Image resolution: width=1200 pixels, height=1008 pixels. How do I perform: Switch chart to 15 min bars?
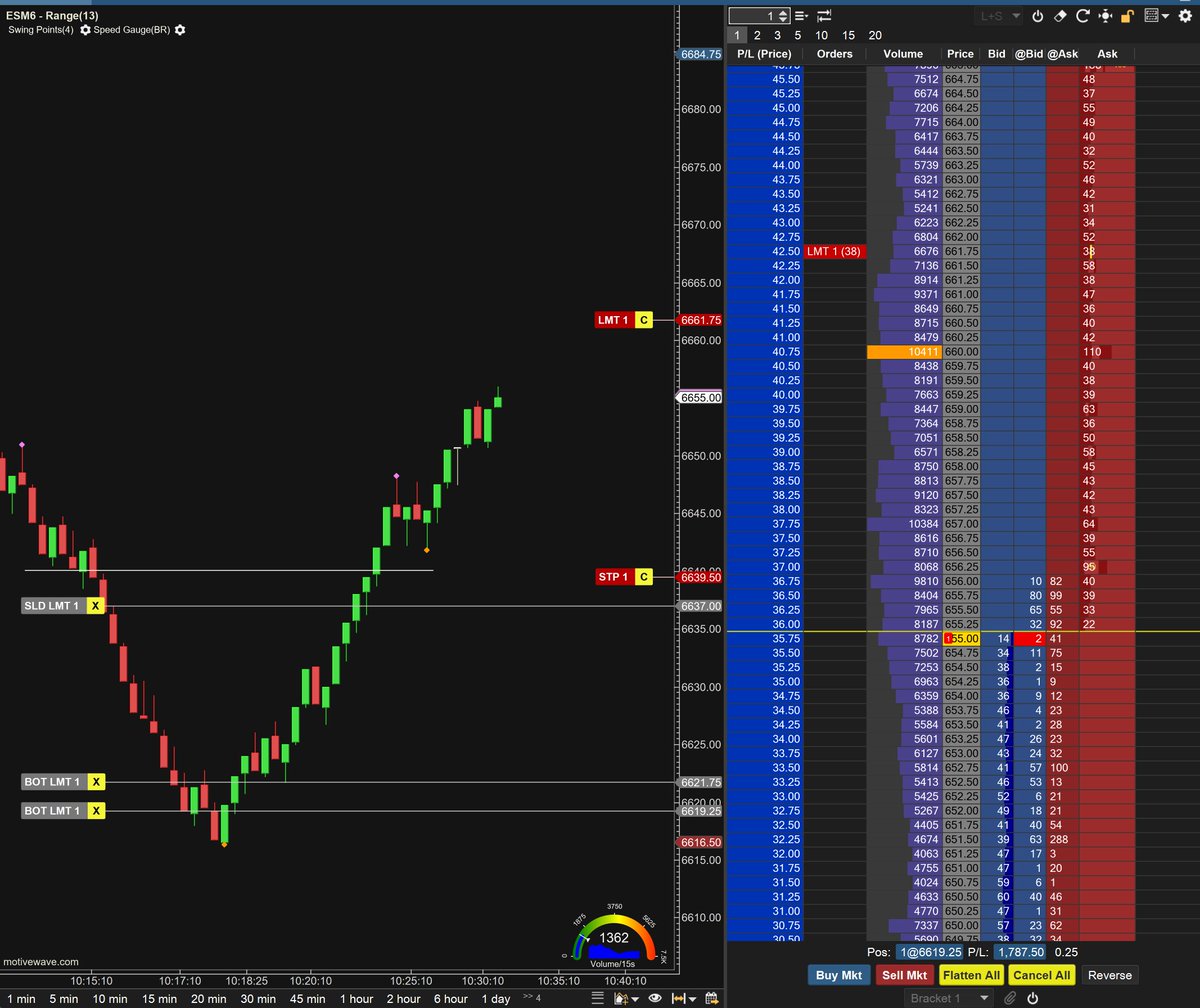coord(161,999)
